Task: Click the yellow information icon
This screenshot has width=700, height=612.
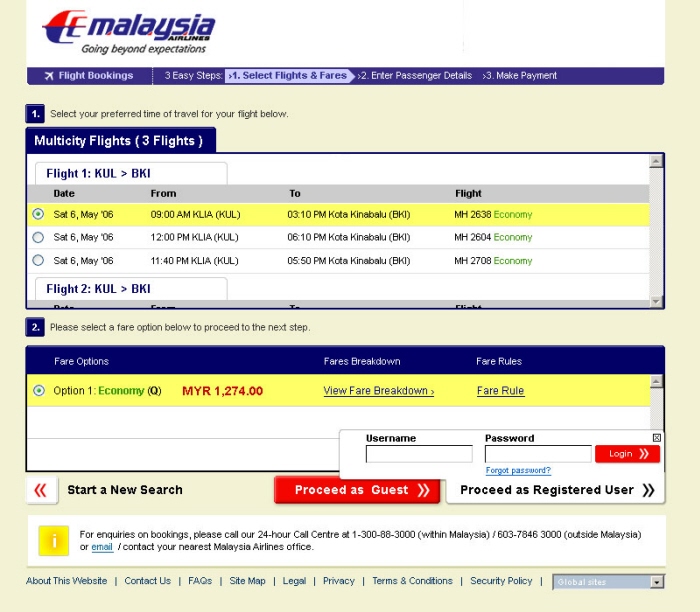Action: coord(54,541)
